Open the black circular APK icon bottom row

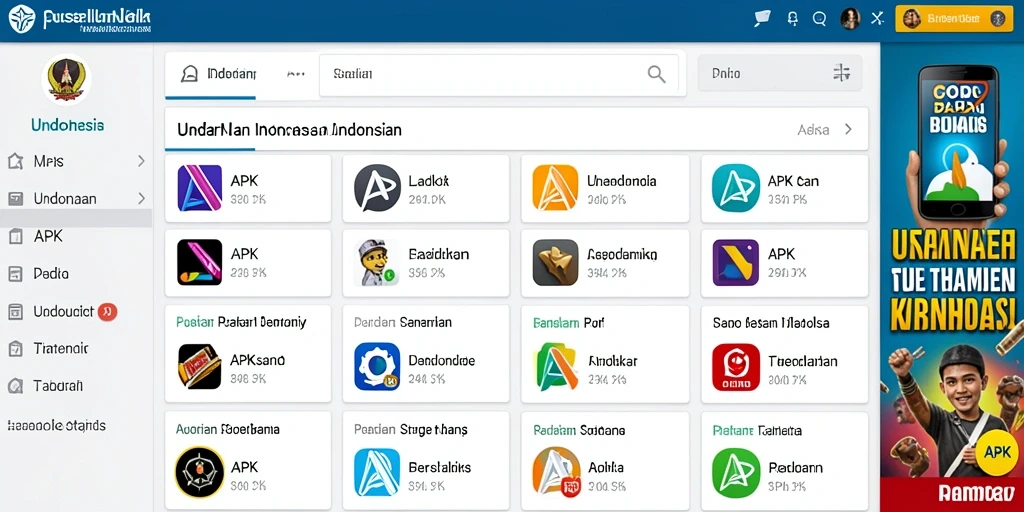point(200,473)
